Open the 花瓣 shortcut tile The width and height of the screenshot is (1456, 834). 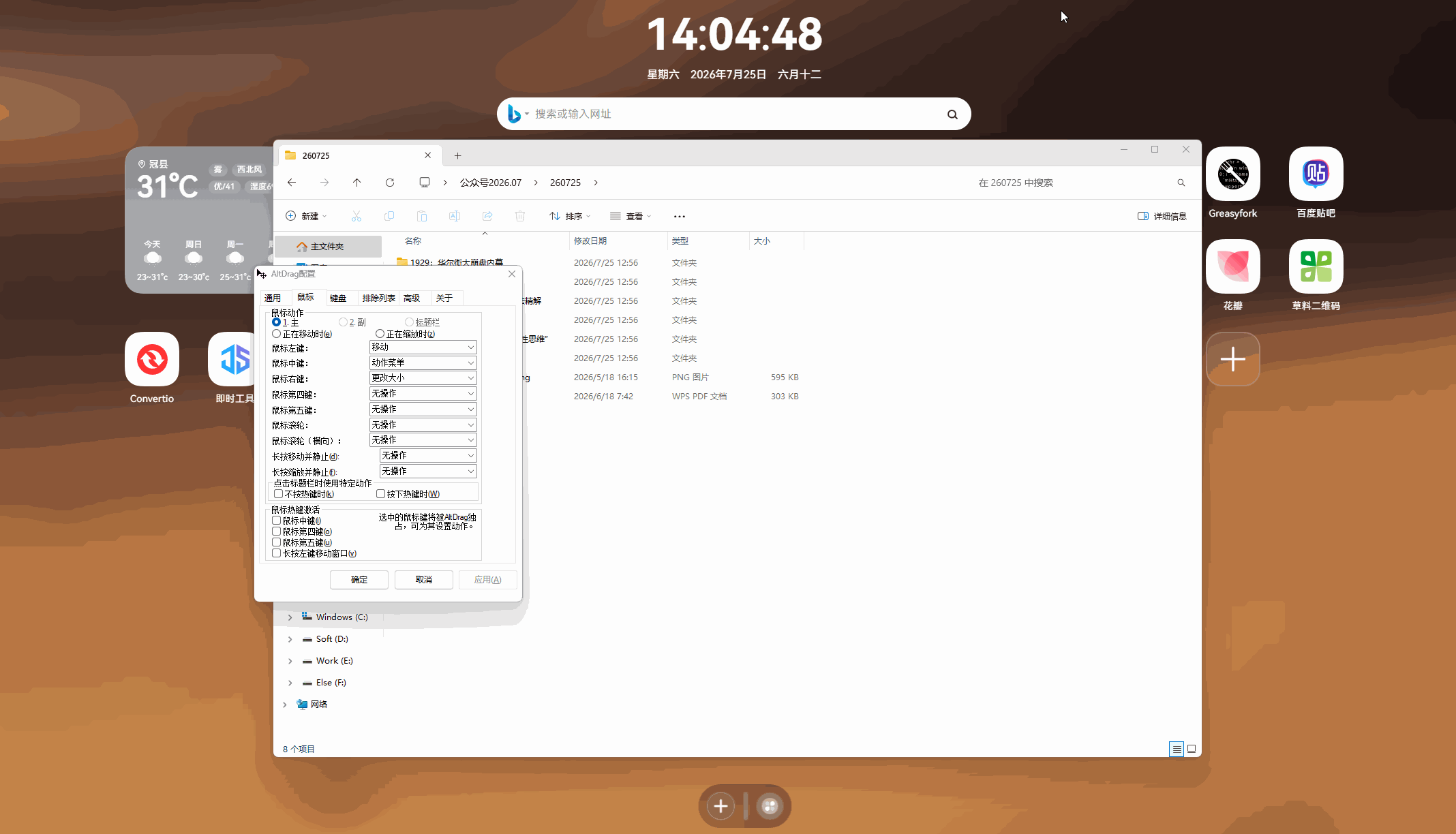coord(1233,266)
